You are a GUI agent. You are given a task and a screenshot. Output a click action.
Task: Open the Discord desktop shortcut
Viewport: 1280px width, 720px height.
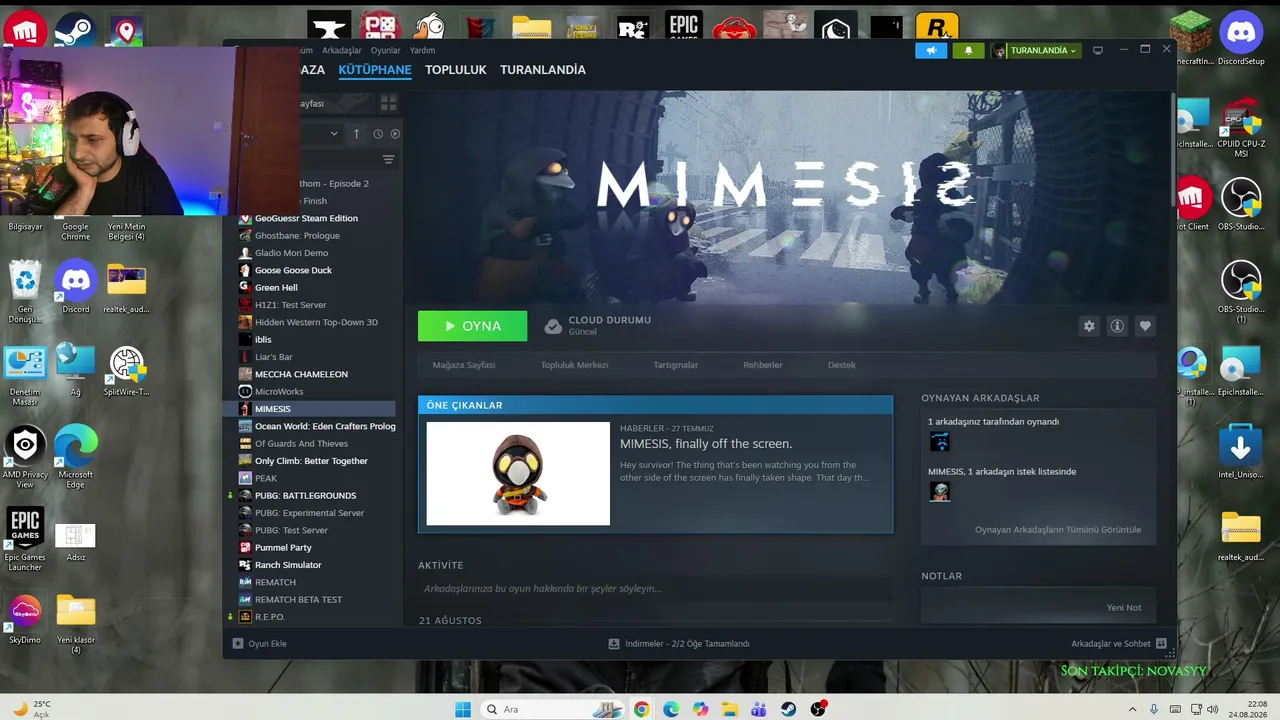coord(76,287)
